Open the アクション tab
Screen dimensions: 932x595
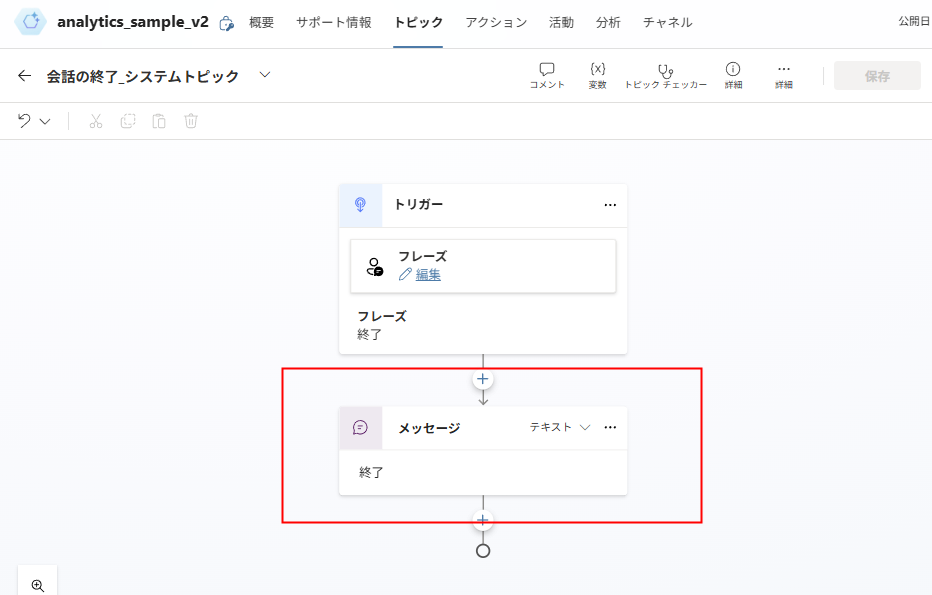pos(496,23)
